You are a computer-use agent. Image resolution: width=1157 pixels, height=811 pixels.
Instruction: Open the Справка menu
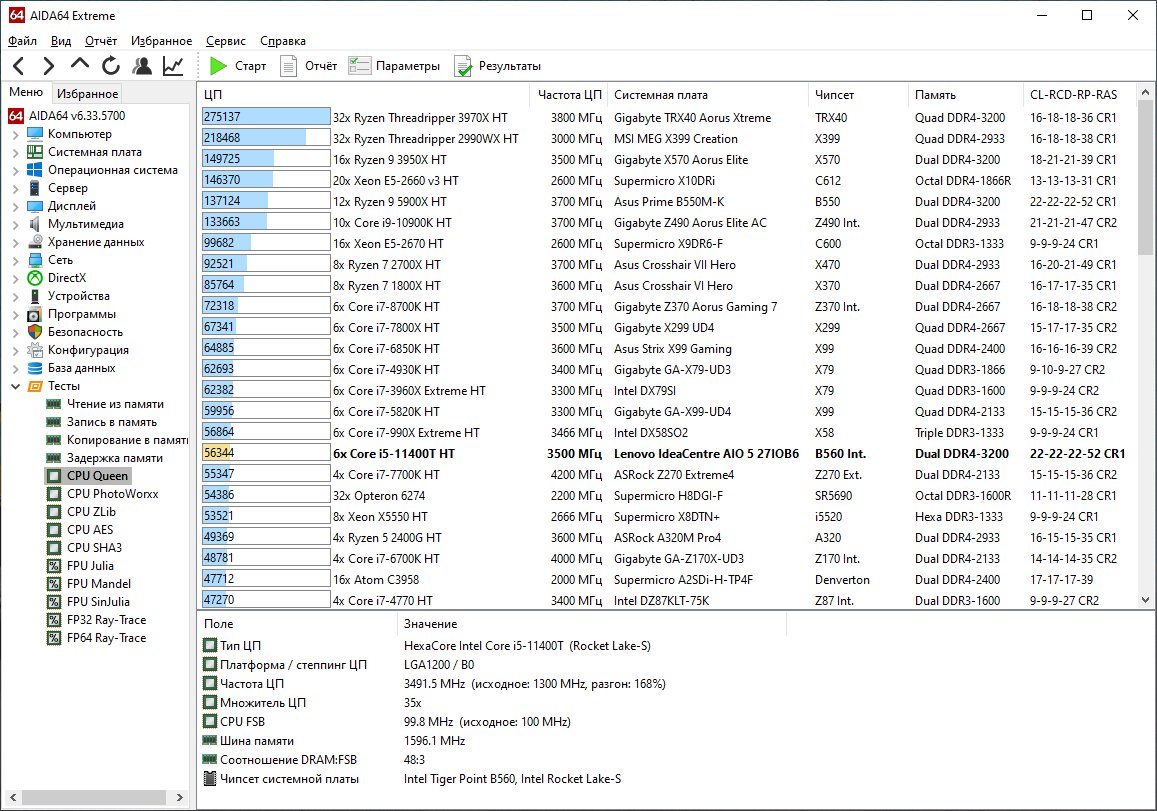(283, 41)
